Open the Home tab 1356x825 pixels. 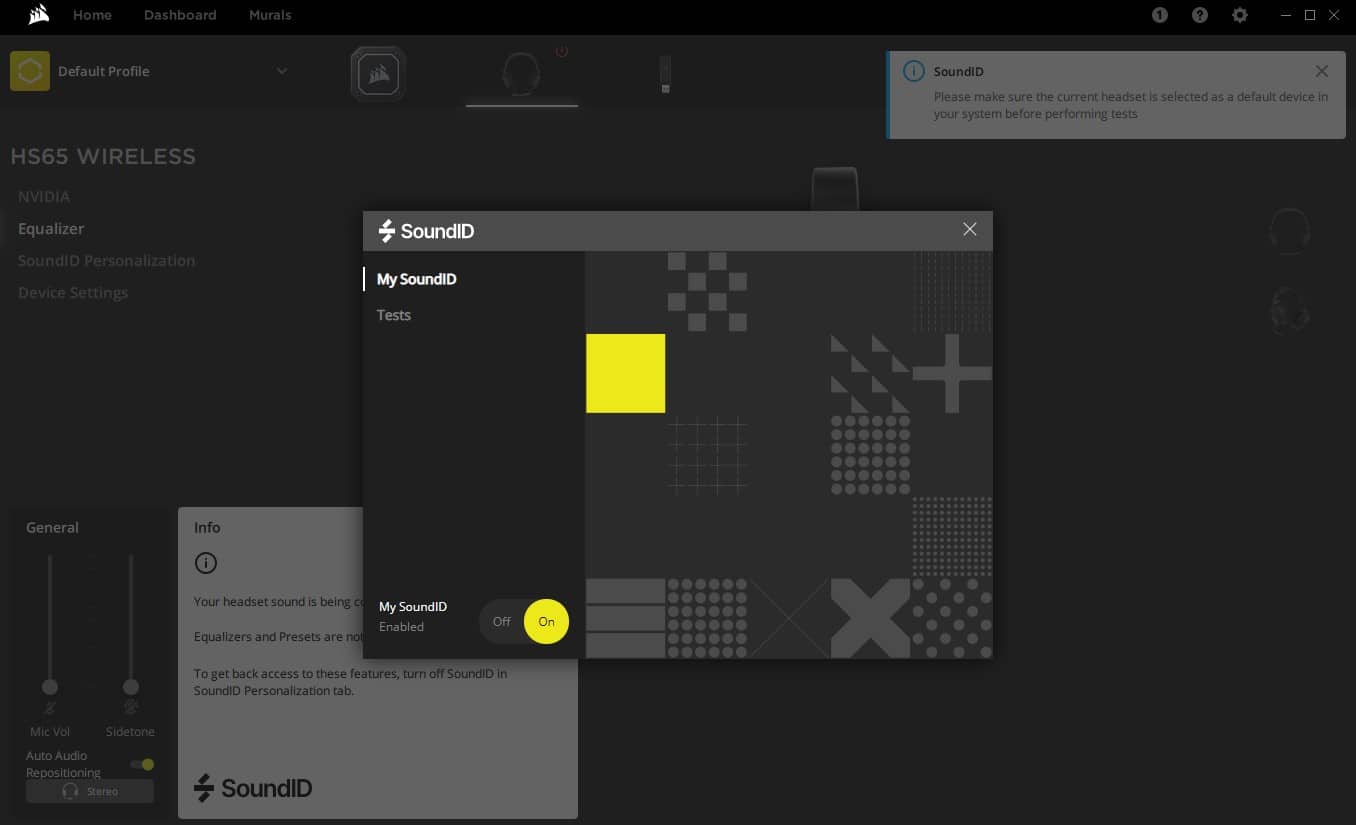click(92, 15)
